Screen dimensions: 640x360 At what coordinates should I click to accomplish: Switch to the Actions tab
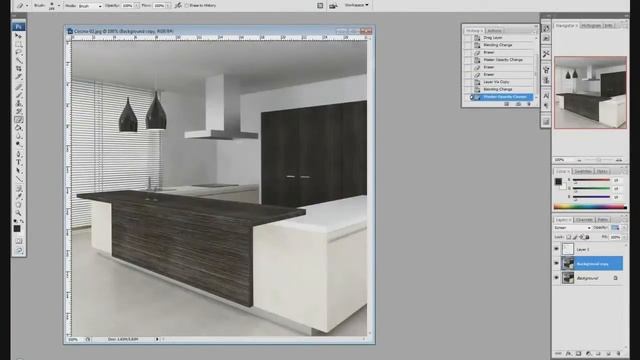click(494, 31)
